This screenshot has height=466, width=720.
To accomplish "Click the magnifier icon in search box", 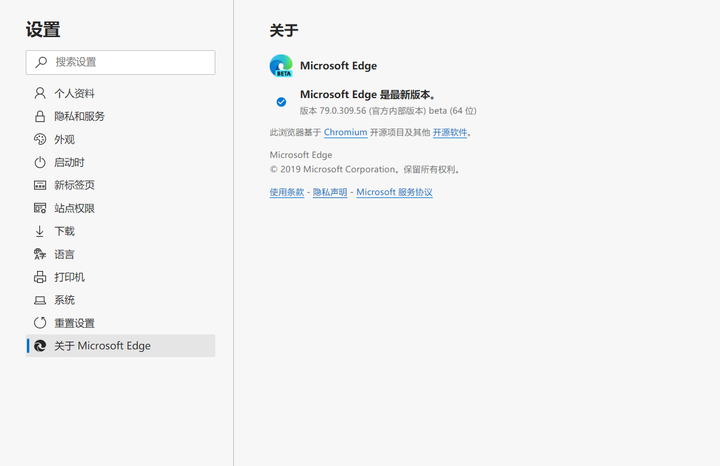I will [41, 62].
